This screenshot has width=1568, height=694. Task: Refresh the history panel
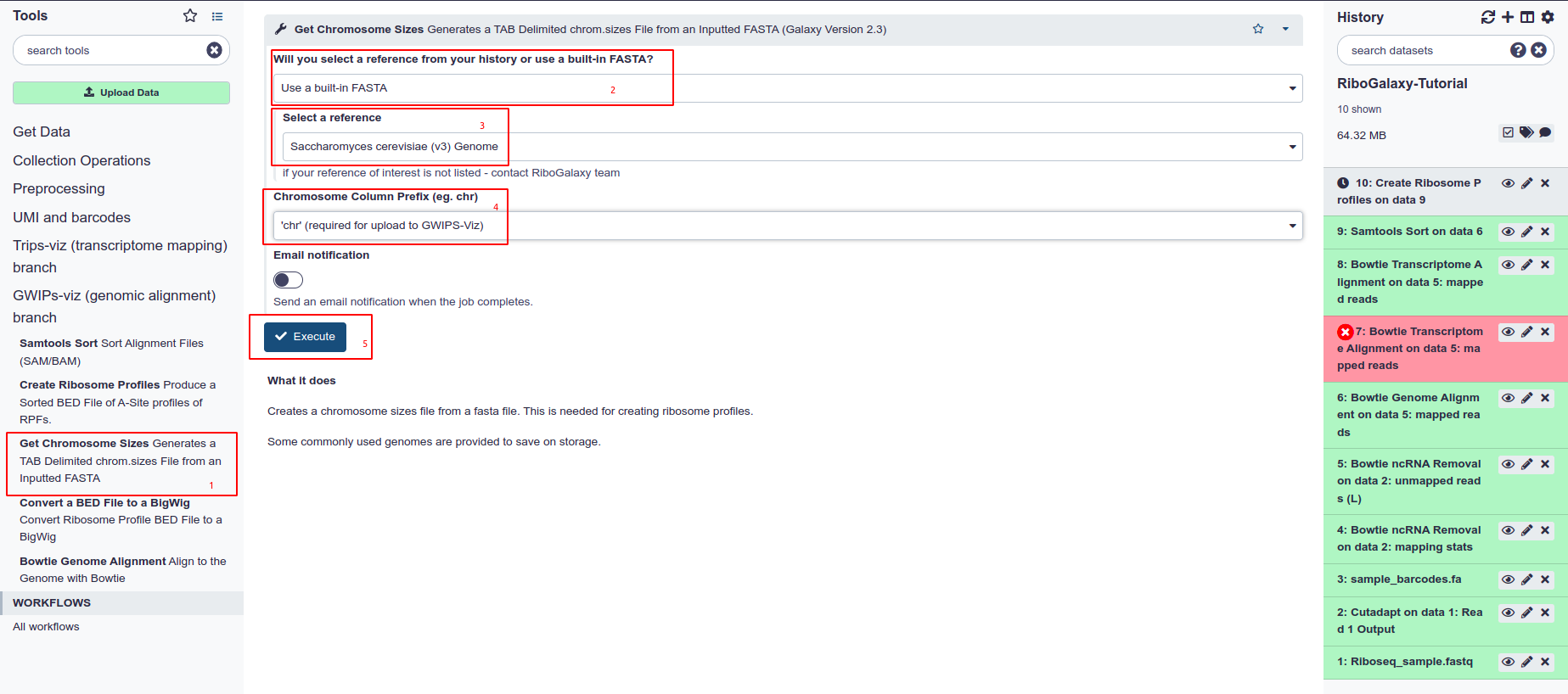(1488, 17)
